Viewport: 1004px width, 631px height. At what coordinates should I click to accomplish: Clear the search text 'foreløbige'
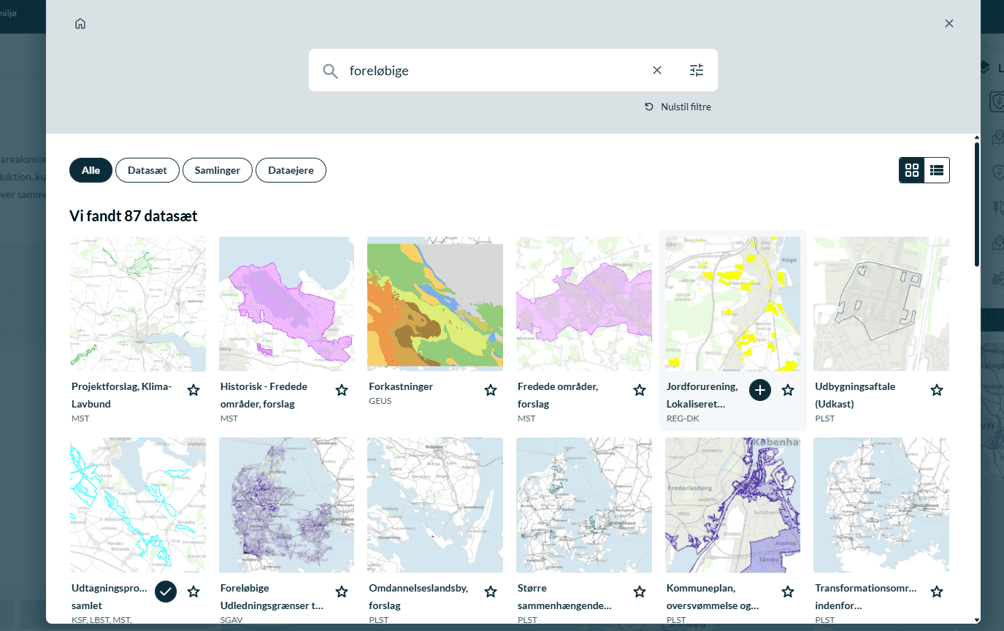coord(657,70)
